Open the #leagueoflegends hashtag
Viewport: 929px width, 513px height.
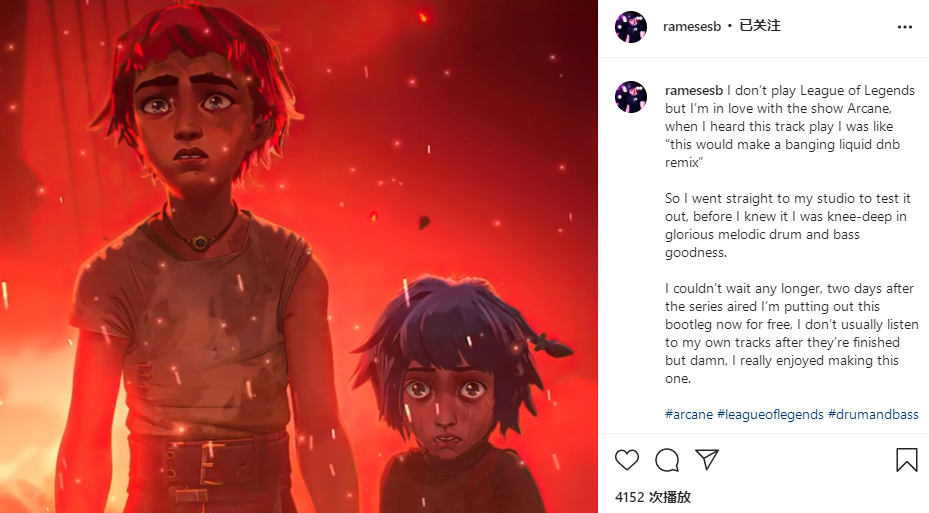click(770, 414)
